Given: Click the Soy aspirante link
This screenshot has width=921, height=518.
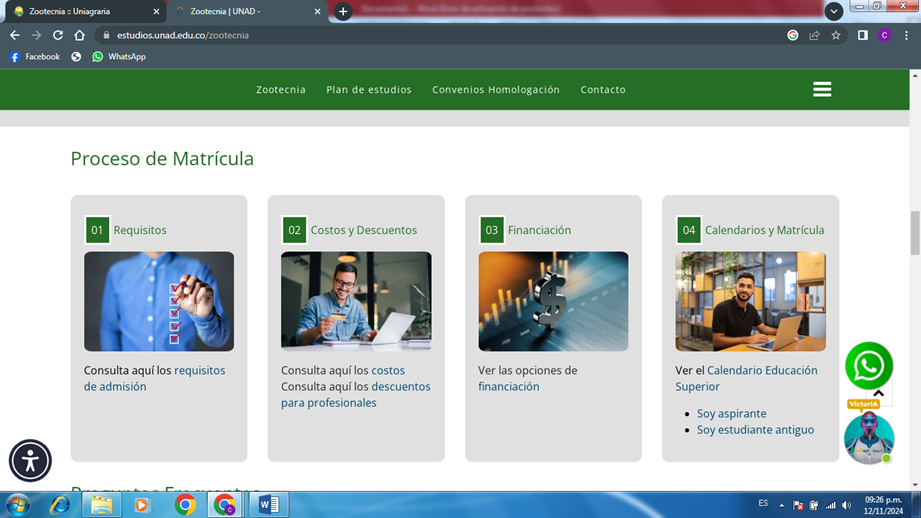Looking at the screenshot, I should coord(731,414).
